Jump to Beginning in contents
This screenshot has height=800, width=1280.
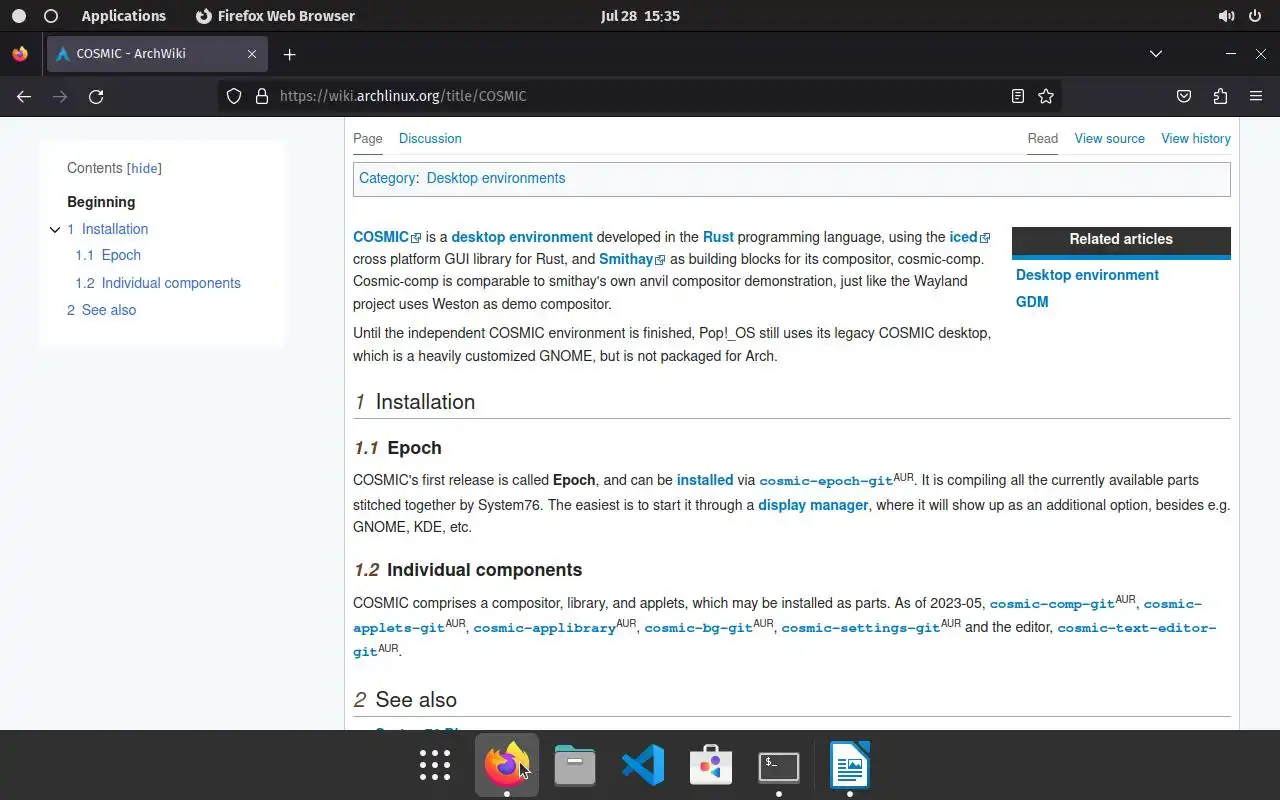(101, 202)
